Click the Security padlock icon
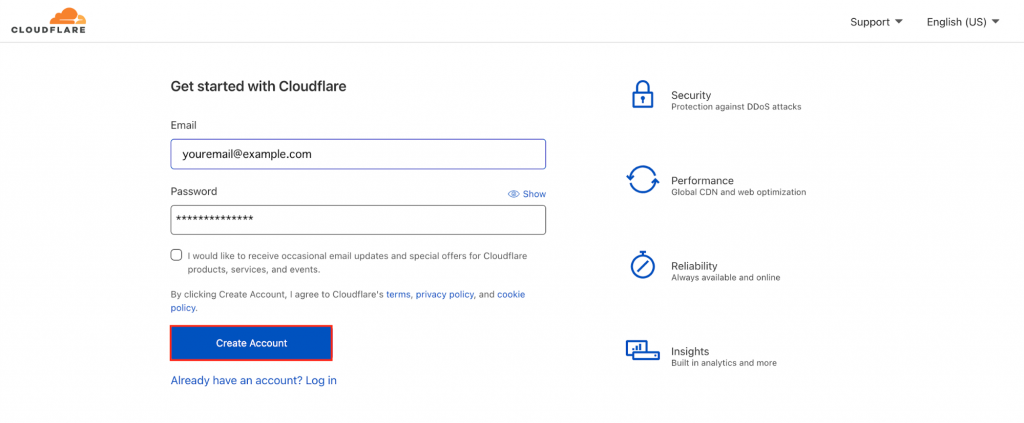This screenshot has height=423, width=1024. tap(641, 95)
